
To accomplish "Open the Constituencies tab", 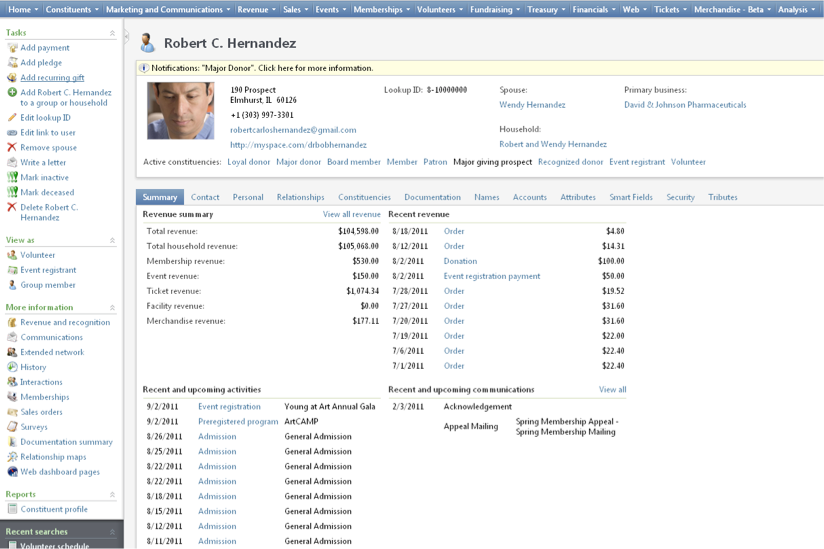I will (364, 197).
